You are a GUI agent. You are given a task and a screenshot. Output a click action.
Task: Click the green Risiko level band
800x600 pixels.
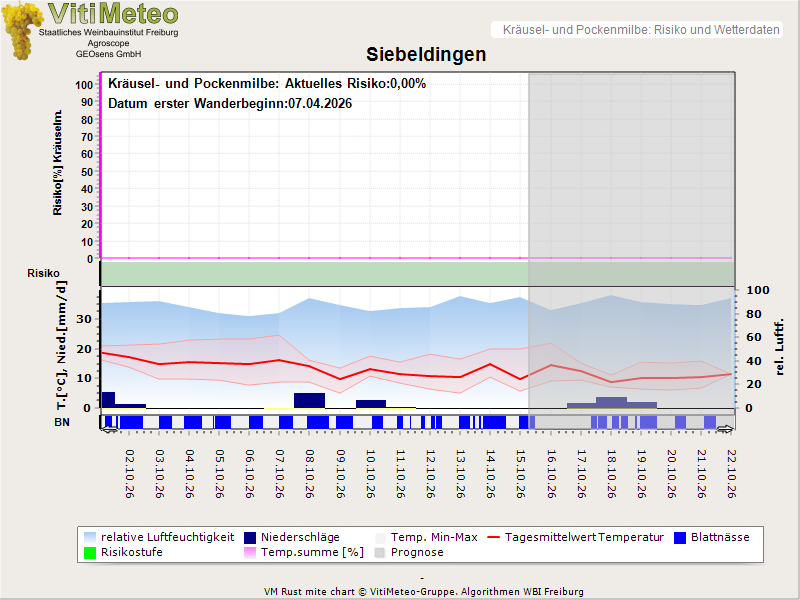[417, 273]
